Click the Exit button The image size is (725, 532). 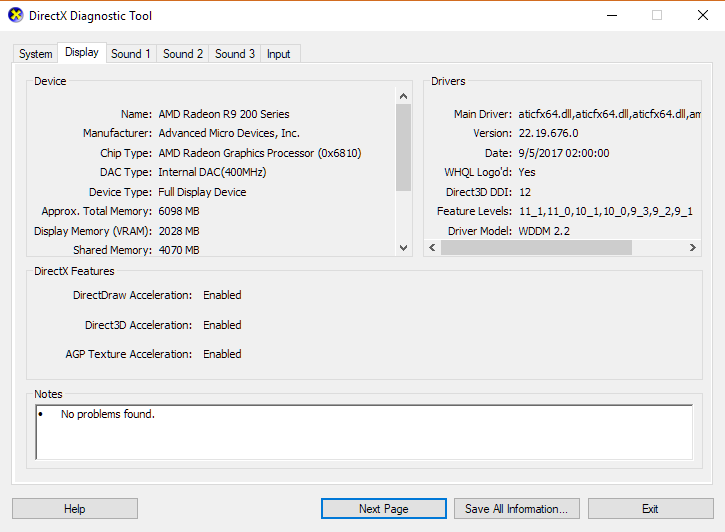click(x=650, y=508)
